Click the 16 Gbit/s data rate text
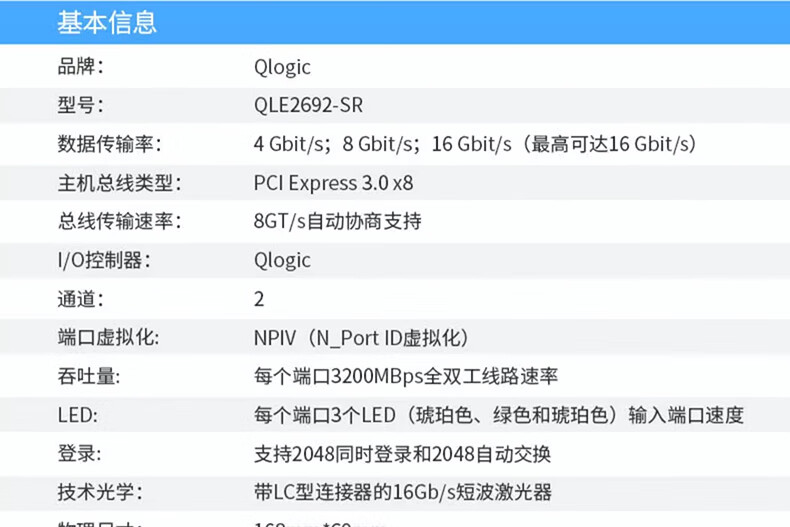This screenshot has height=527, width=790. (471, 144)
